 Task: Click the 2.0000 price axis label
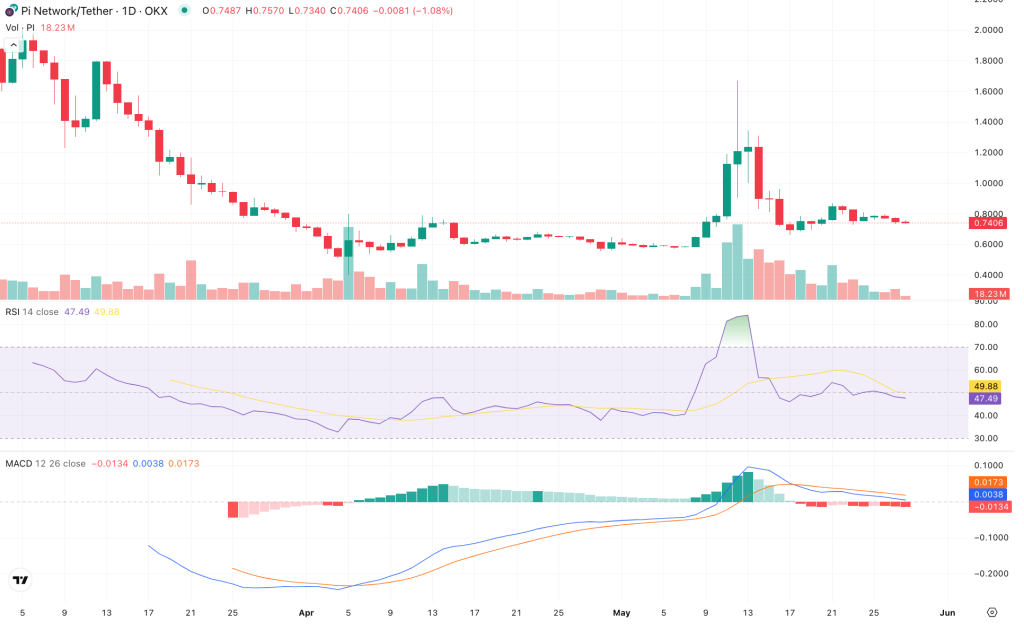coord(988,30)
